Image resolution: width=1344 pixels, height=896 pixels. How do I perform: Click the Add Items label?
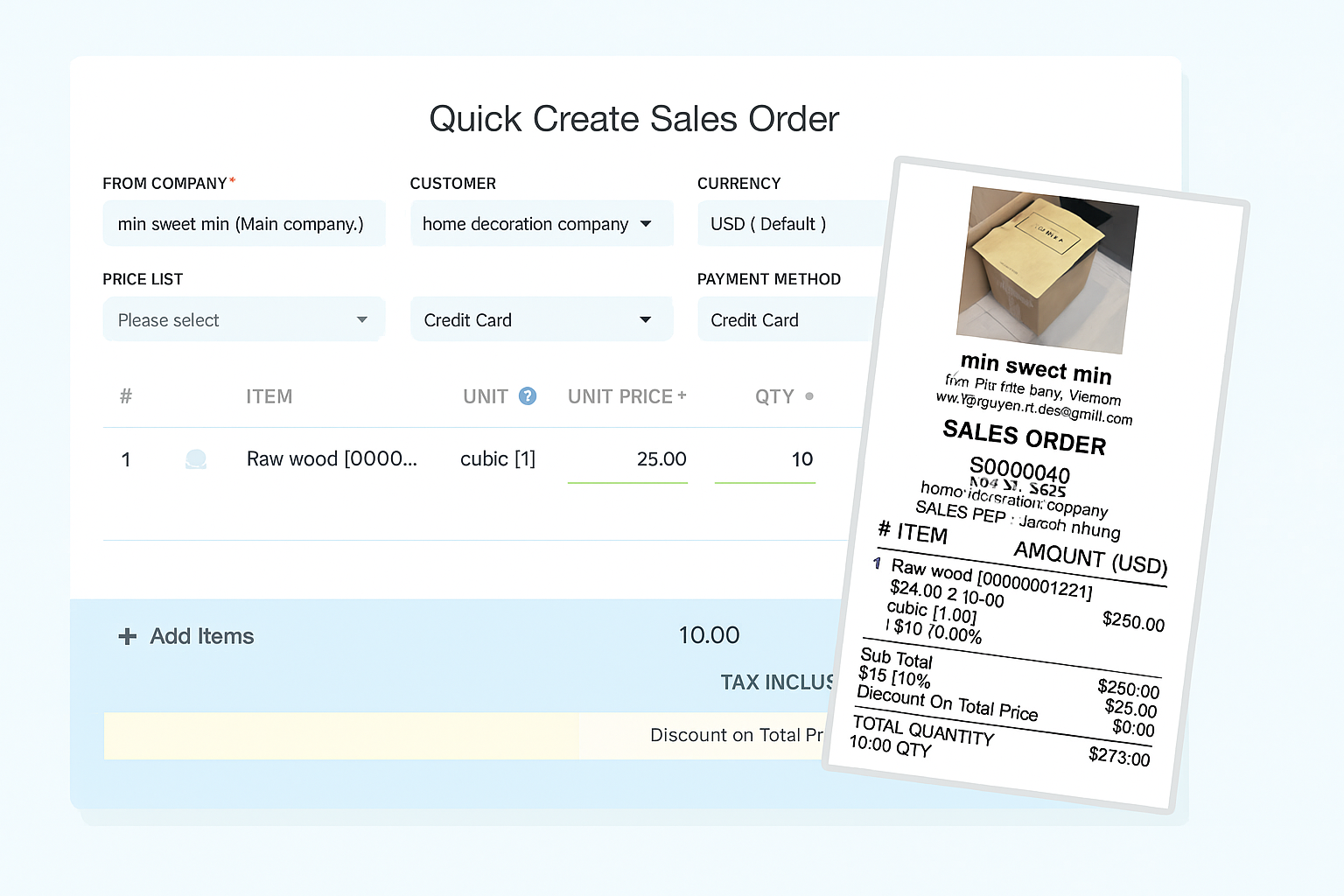point(201,636)
